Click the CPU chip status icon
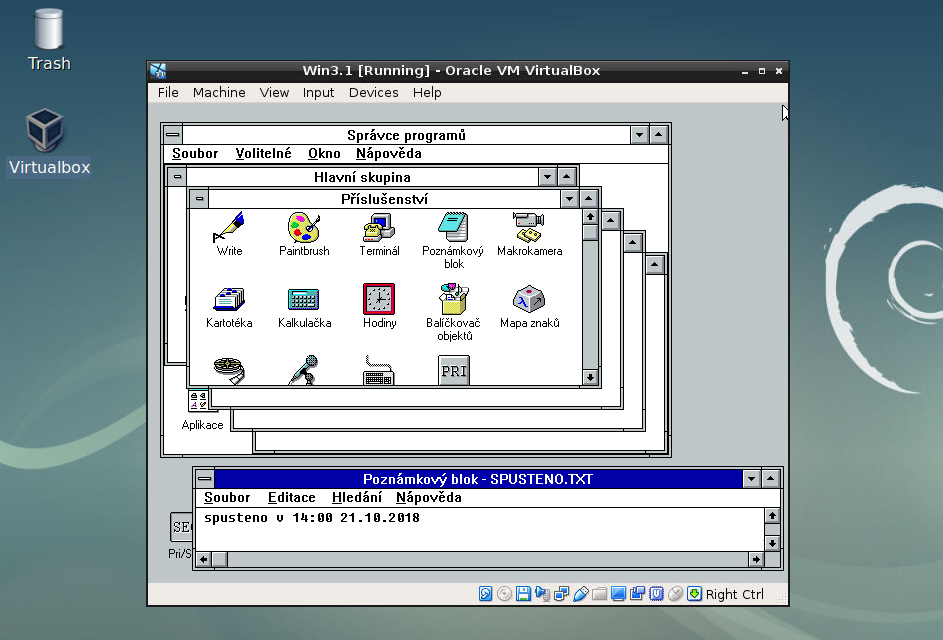This screenshot has width=943, height=640. click(657, 594)
